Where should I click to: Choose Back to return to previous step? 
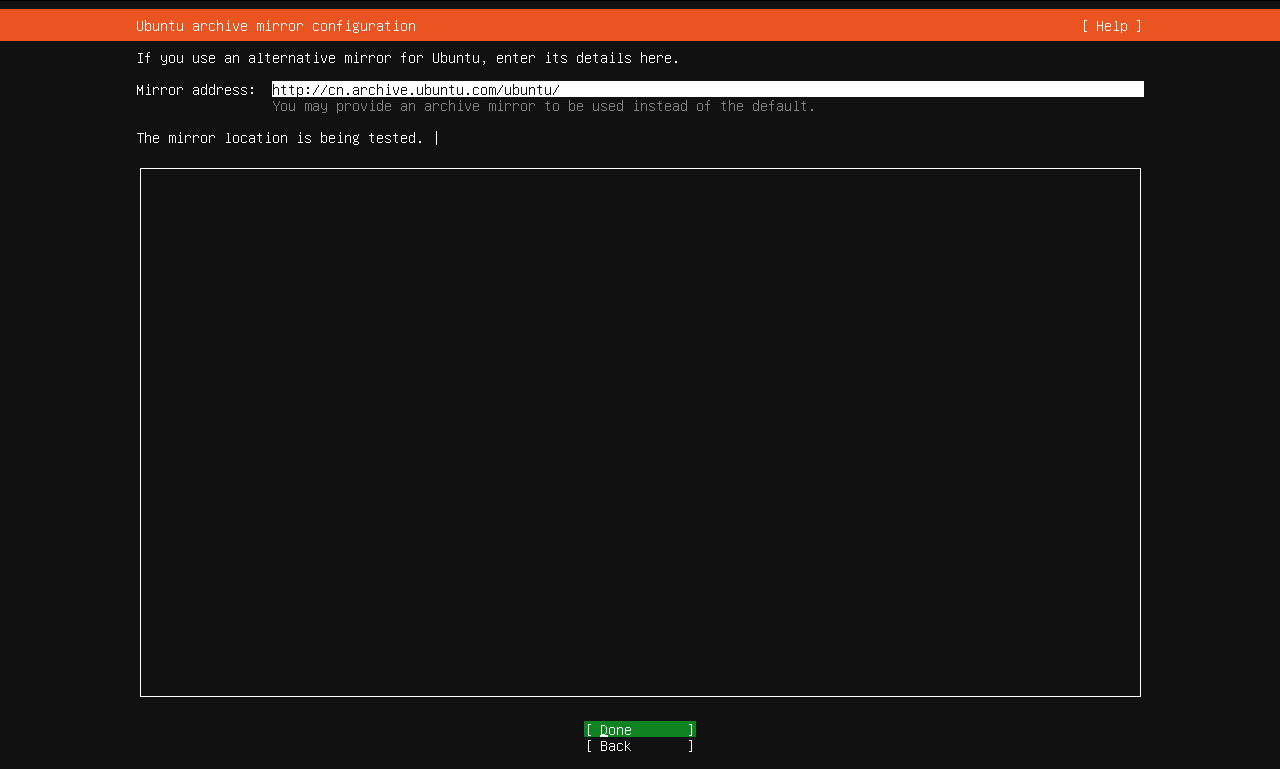pyautogui.click(x=639, y=746)
